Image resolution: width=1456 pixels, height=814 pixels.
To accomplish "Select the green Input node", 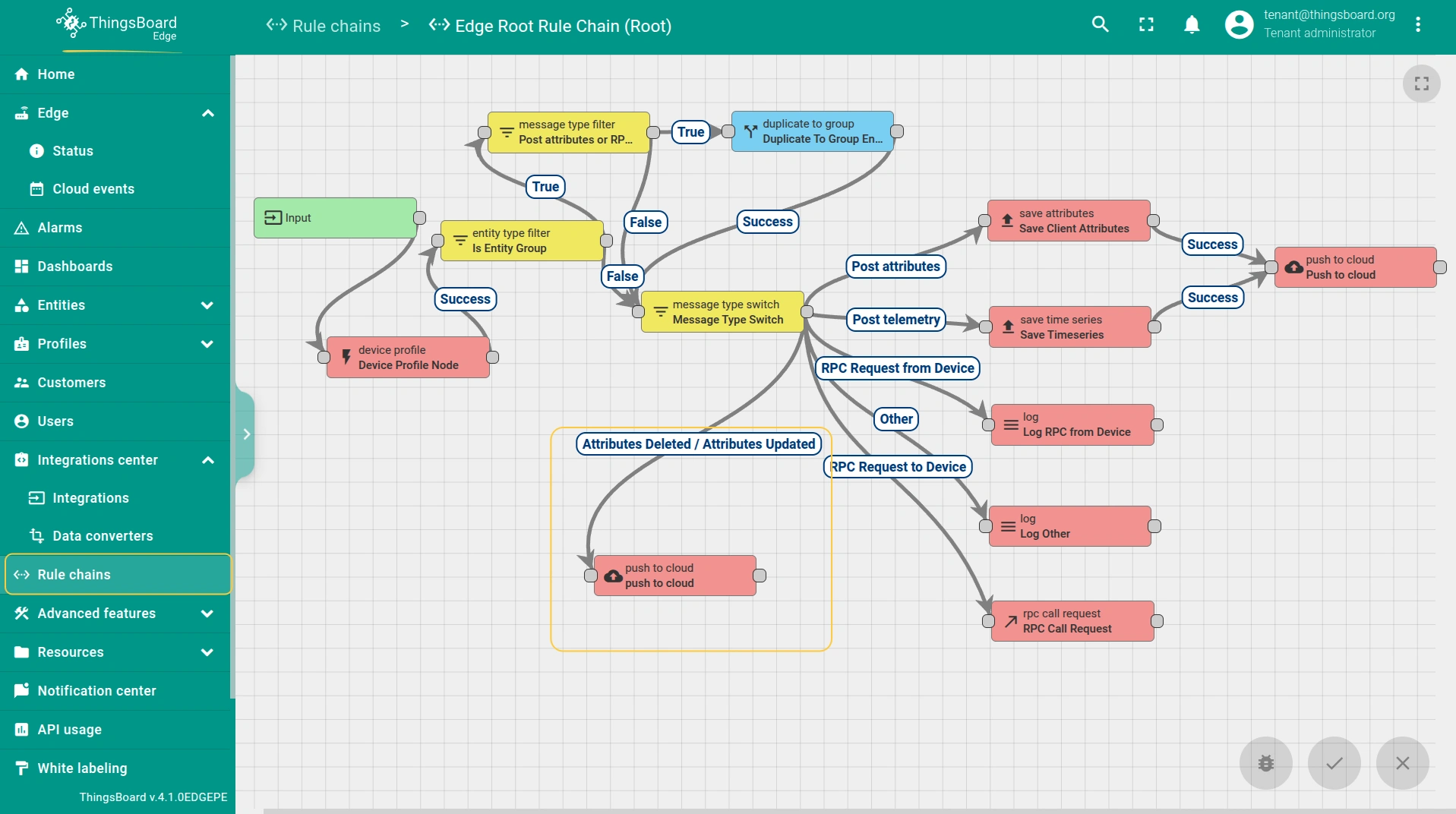I will tap(335, 218).
